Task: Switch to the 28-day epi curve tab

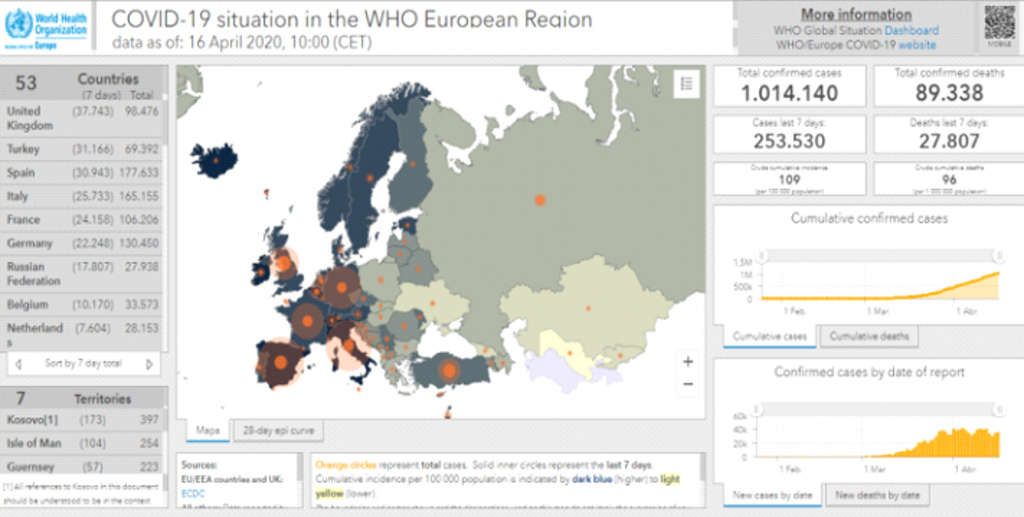Action: tap(279, 430)
